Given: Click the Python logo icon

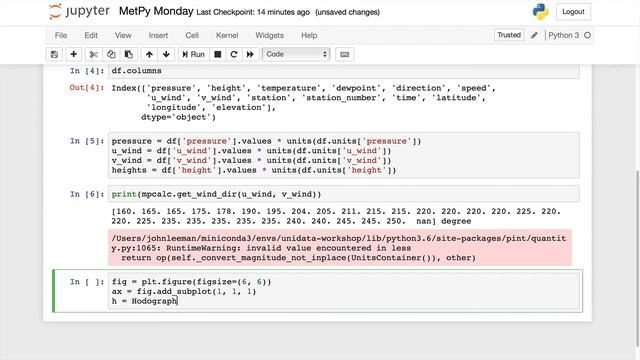Looking at the screenshot, I should [540, 11].
